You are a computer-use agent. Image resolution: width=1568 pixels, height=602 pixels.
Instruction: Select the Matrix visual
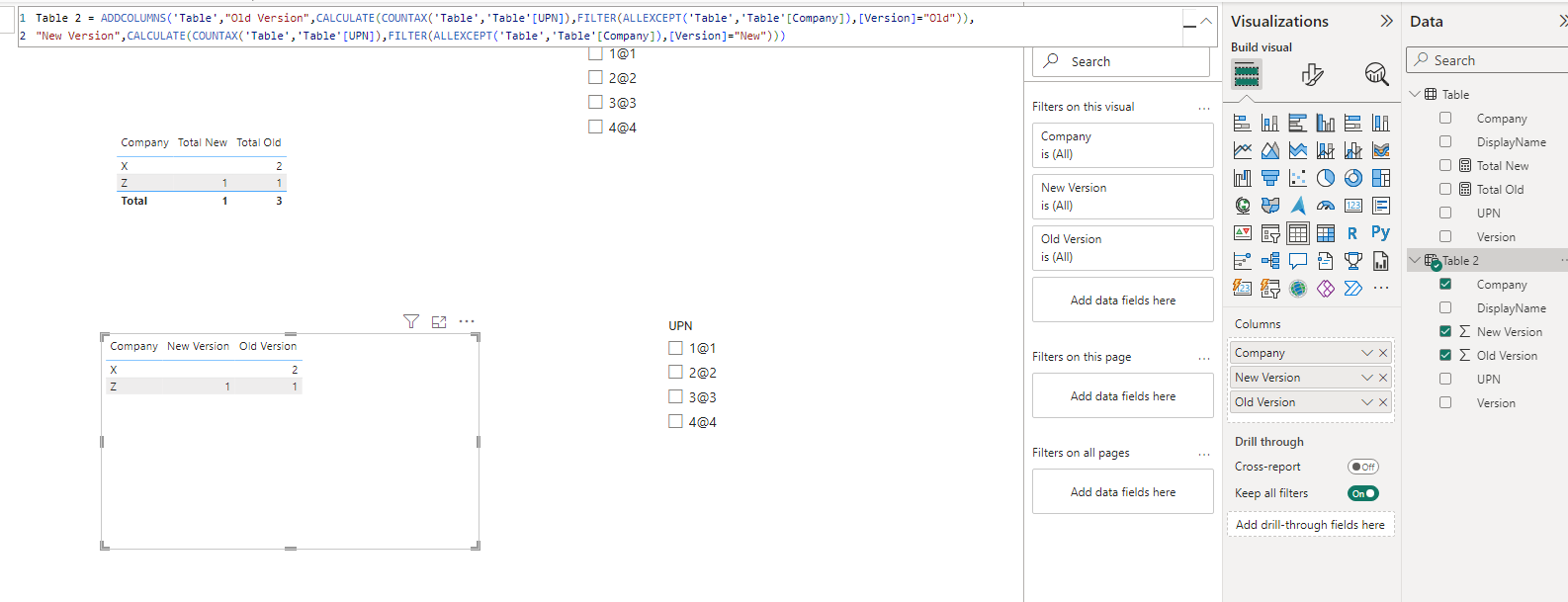coord(1326,233)
